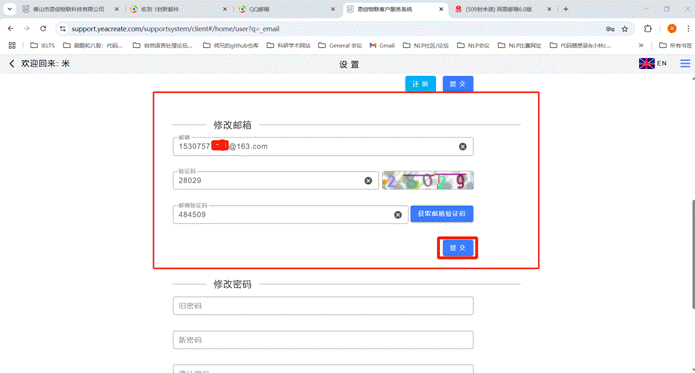Click the 获取邮箱验证码 button
The height and width of the screenshot is (373, 695).
click(x=441, y=214)
